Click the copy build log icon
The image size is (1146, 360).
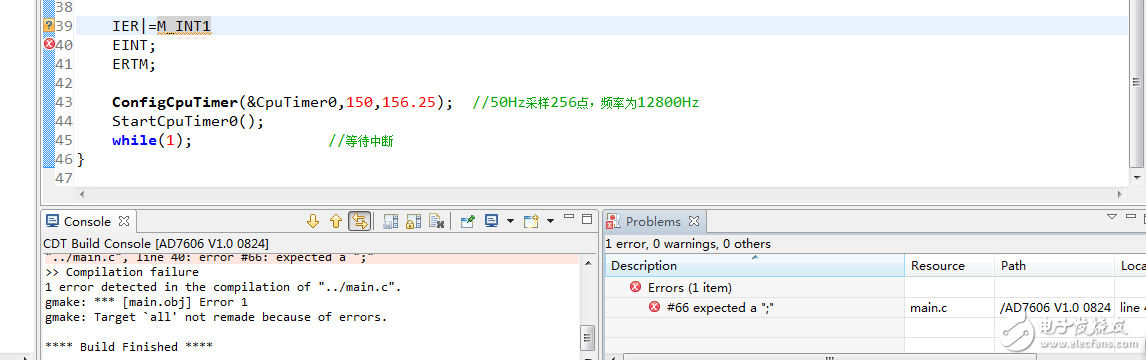[390, 221]
